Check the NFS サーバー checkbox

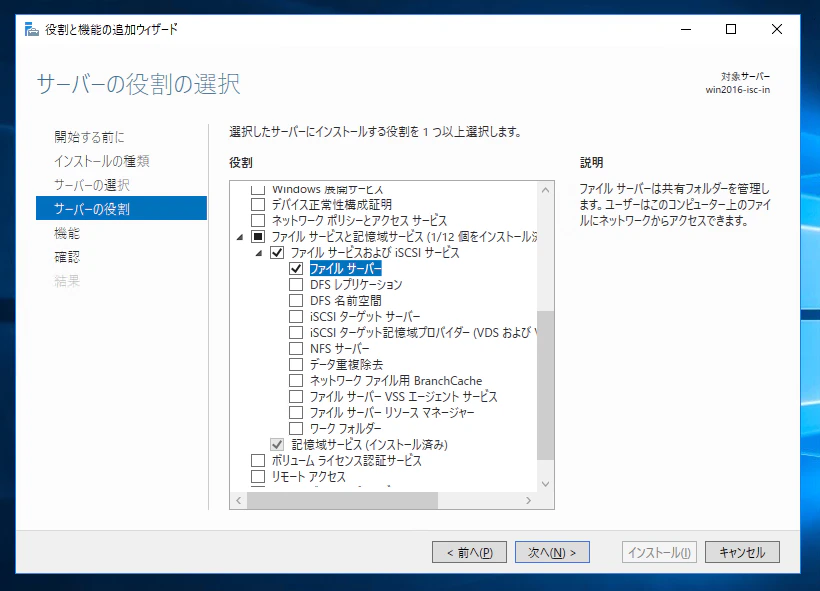(x=296, y=348)
